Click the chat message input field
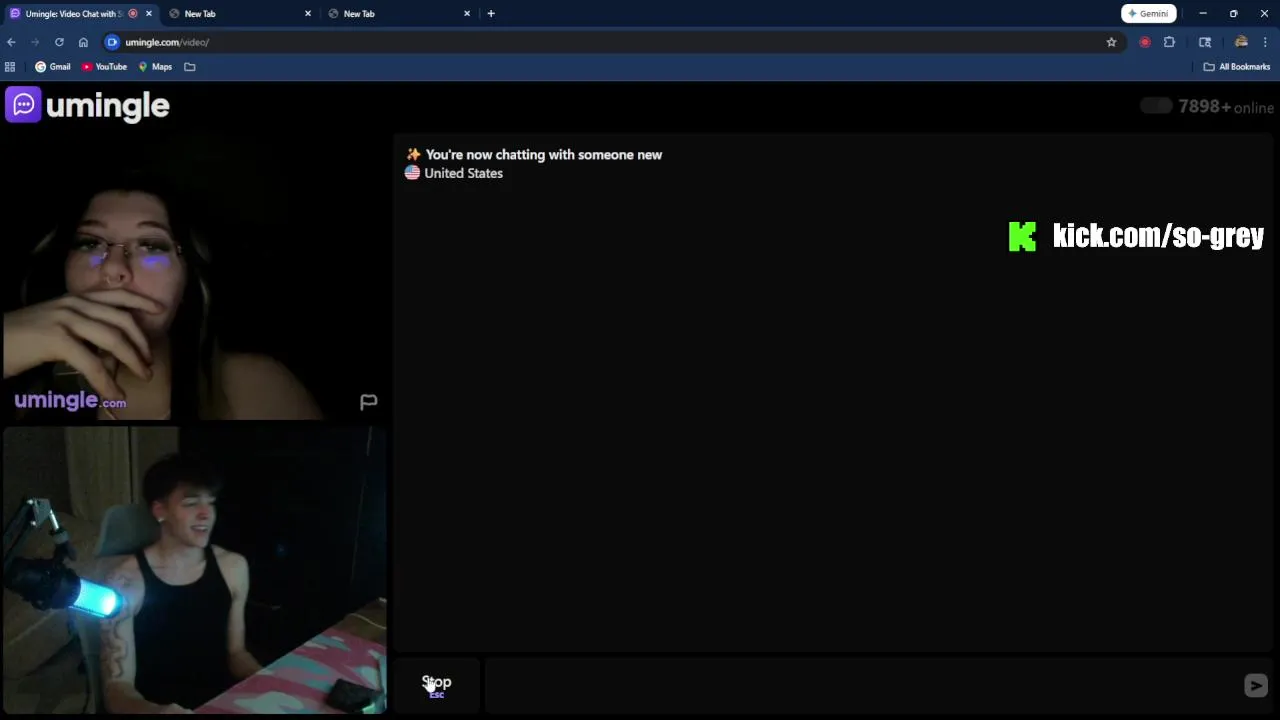Image resolution: width=1280 pixels, height=720 pixels. pos(860,685)
